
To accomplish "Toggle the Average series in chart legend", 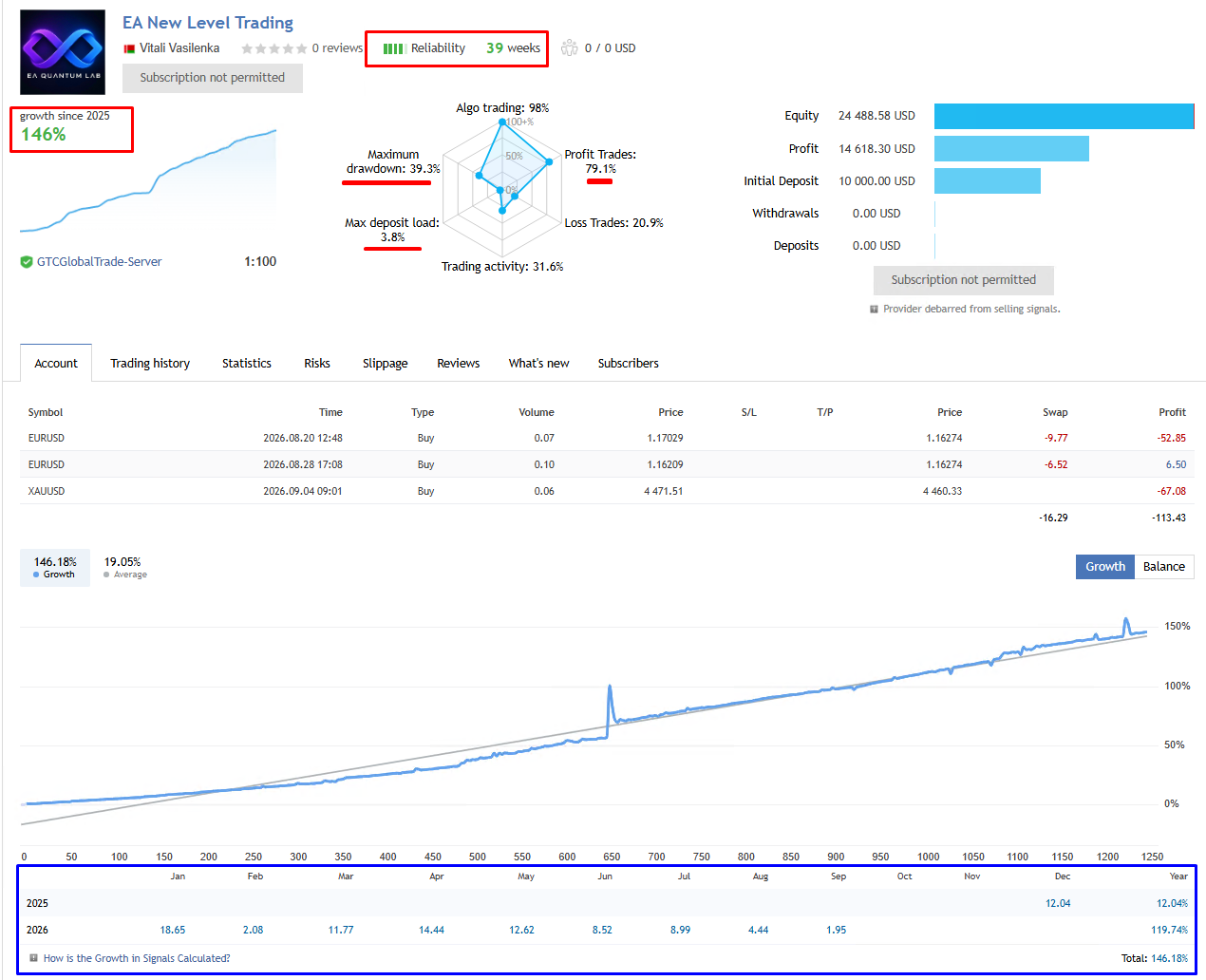I will 124,567.
